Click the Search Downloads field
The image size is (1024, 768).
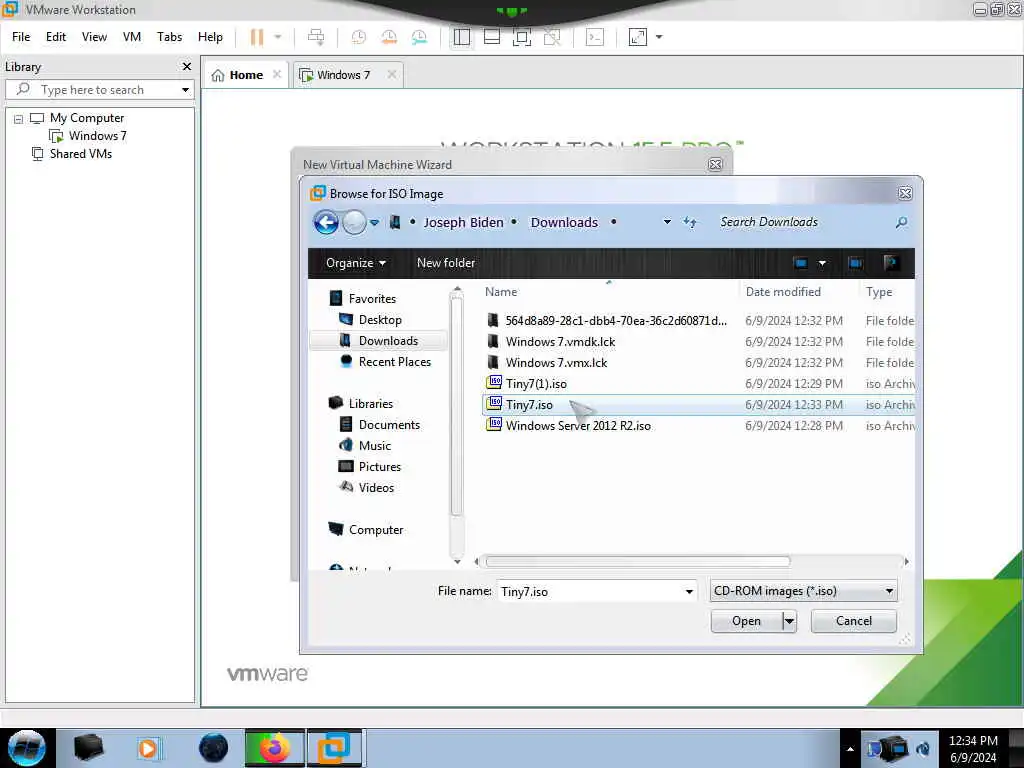[x=803, y=222]
